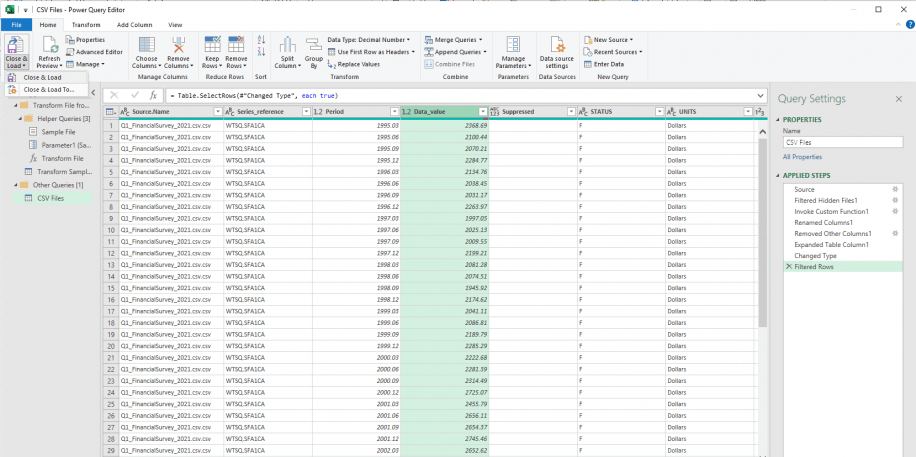This screenshot has width=916, height=457.
Task: Sort descending with the Z-A icon
Action: tap(261, 52)
